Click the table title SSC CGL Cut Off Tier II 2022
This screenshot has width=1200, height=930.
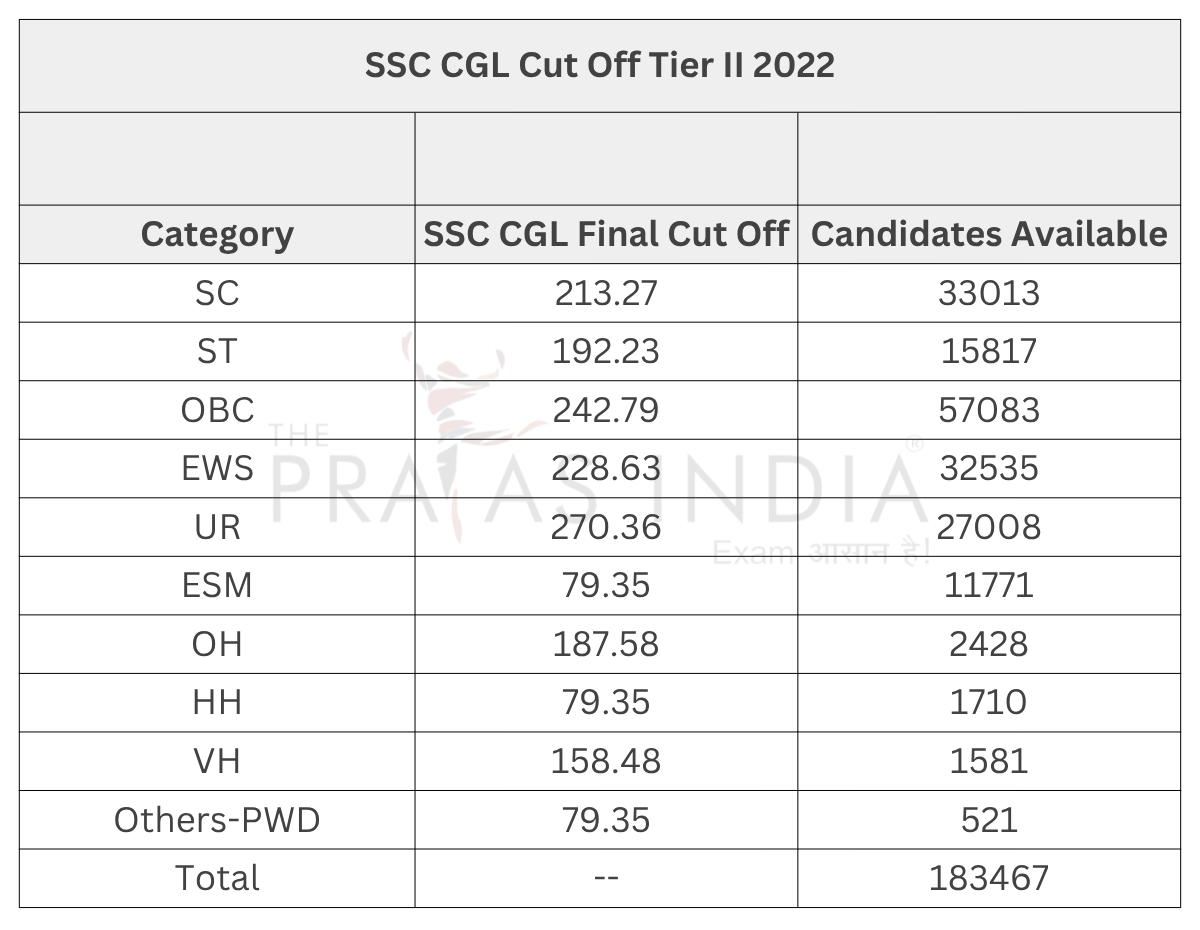(x=599, y=66)
